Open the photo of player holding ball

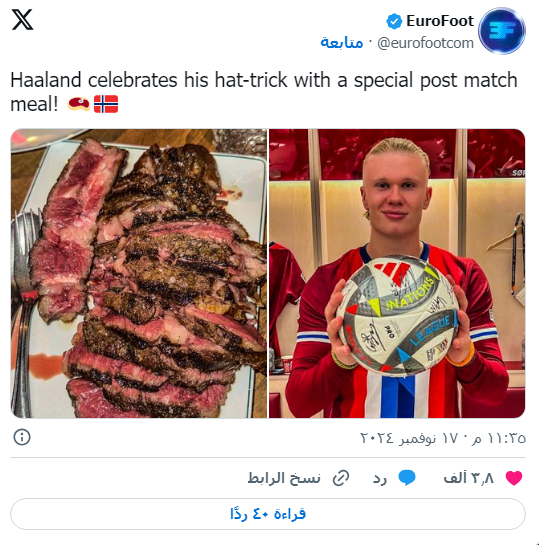click(x=397, y=273)
